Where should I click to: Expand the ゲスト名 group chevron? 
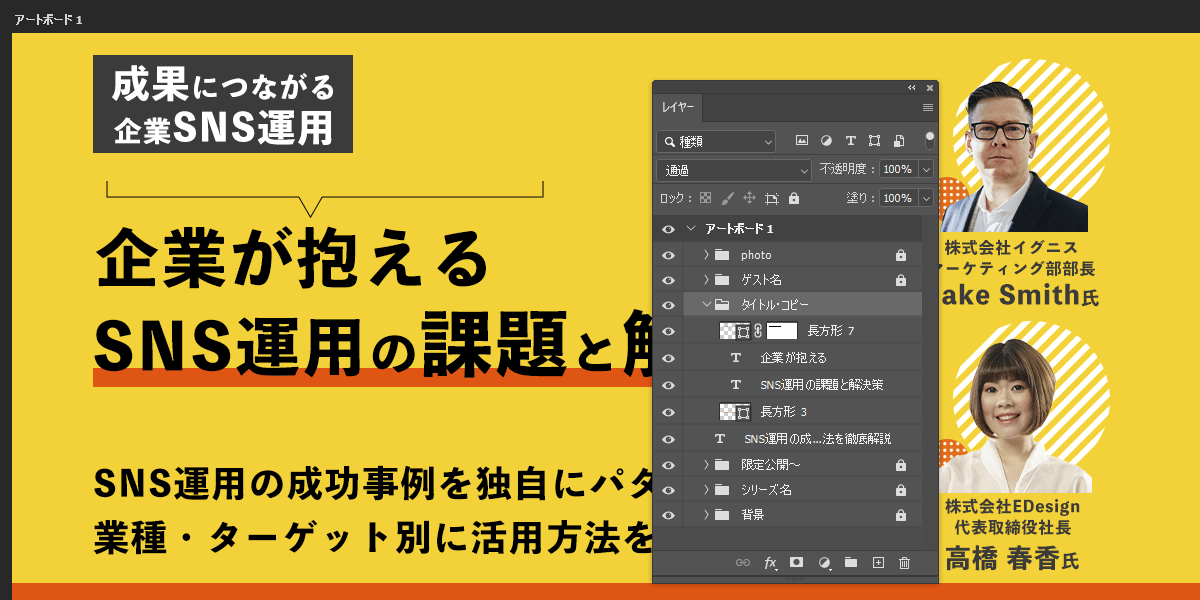706,280
